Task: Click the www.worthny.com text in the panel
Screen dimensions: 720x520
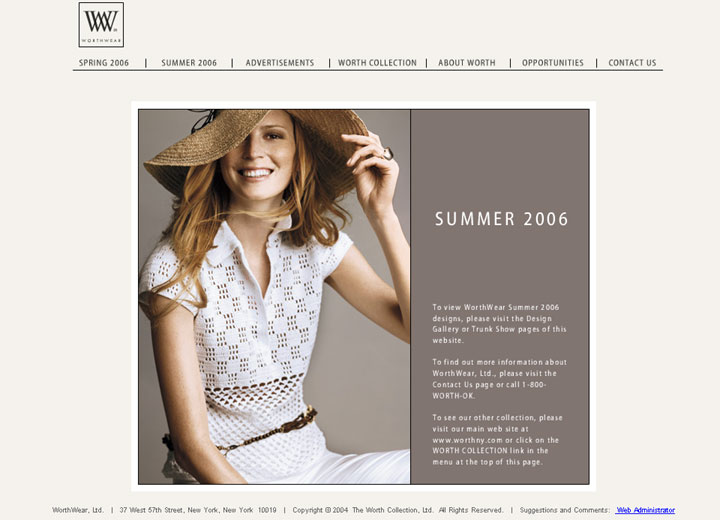Action: (x=461, y=440)
